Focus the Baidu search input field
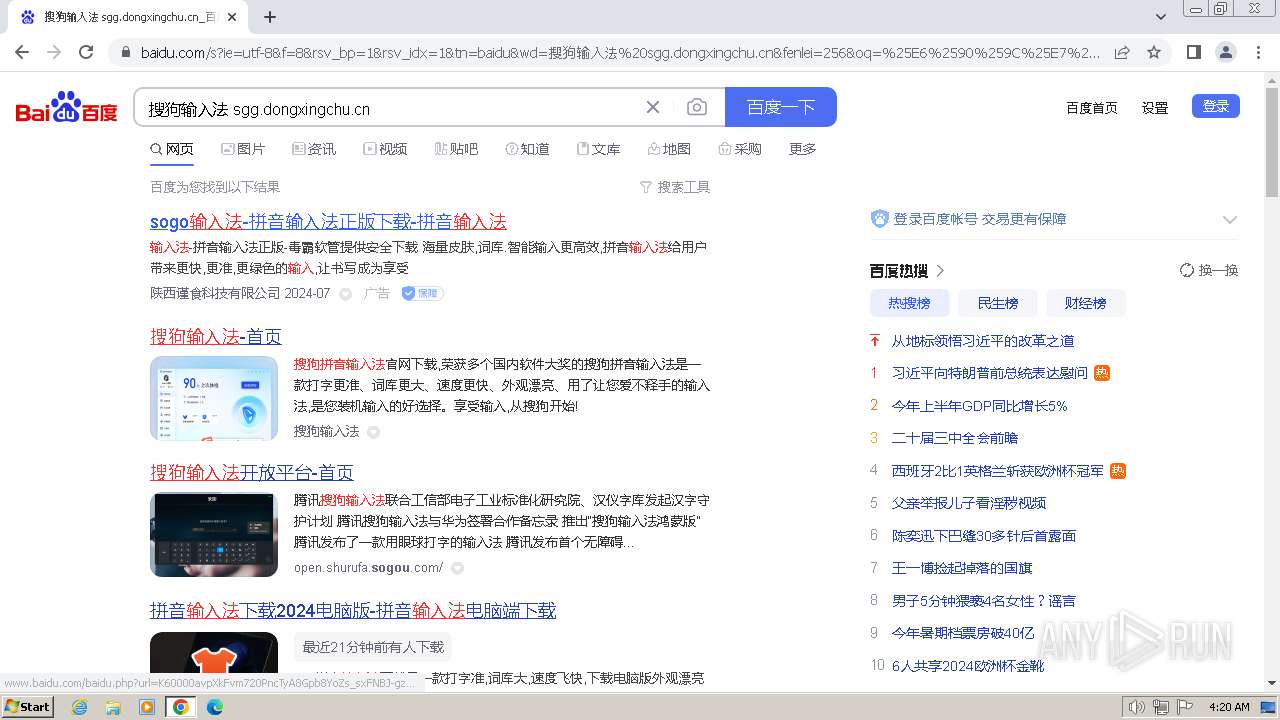 390,108
